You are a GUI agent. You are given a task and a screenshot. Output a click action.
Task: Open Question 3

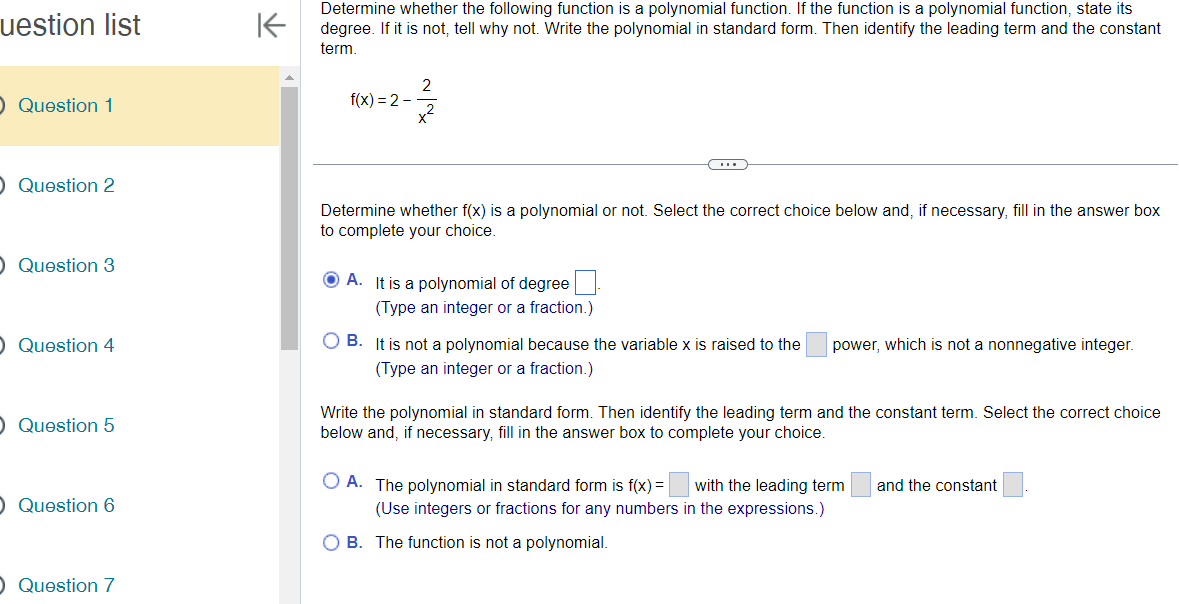66,265
